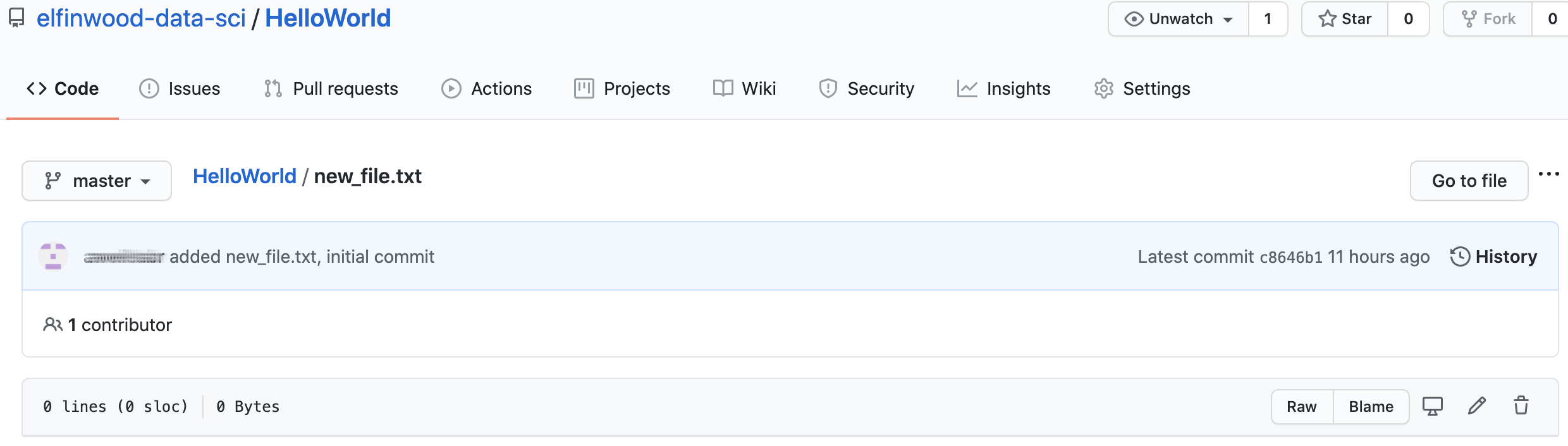1568x446 pixels.
Task: Click the pencil edit file icon
Action: click(1476, 406)
